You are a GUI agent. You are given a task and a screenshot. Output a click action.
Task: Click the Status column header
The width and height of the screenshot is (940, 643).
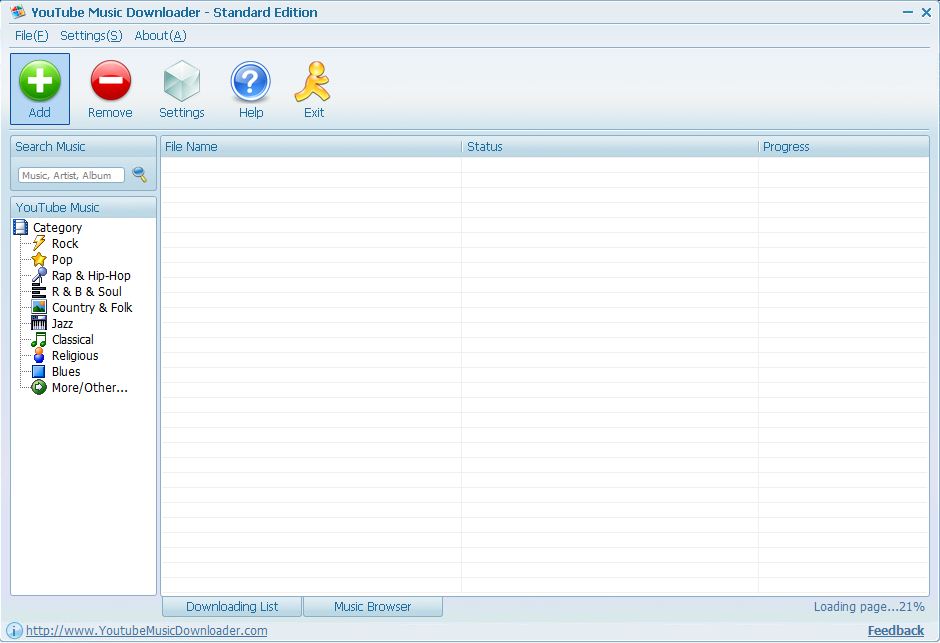click(610, 147)
